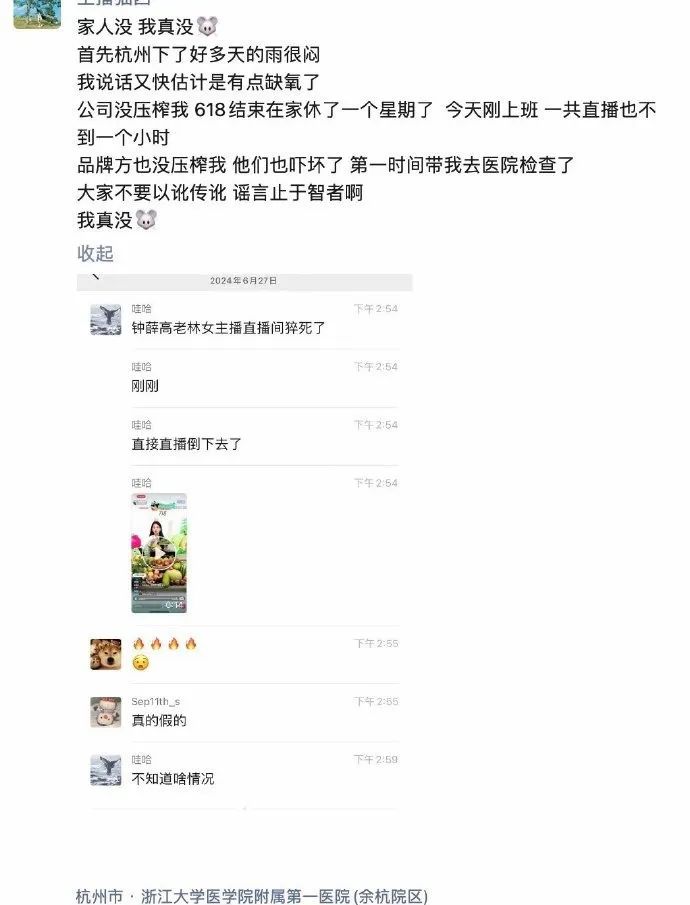The height and width of the screenshot is (905, 690).
Task: Tap whale avatar beside 不知道啥情况 message
Action: click(x=106, y=770)
